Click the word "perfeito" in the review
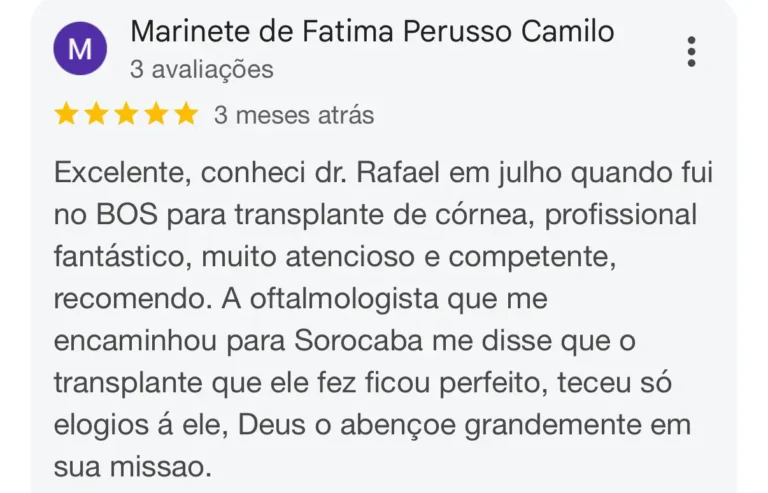 (x=486, y=383)
